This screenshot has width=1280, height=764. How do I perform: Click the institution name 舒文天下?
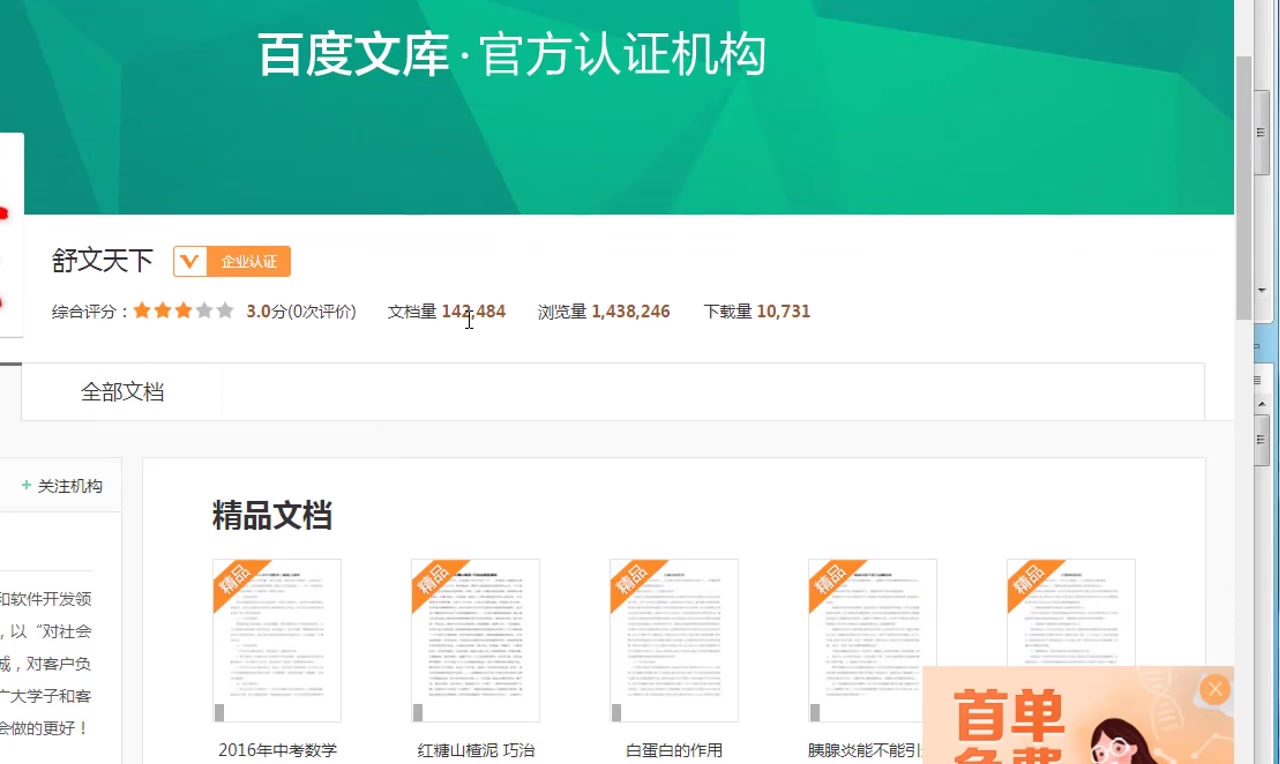coord(102,261)
